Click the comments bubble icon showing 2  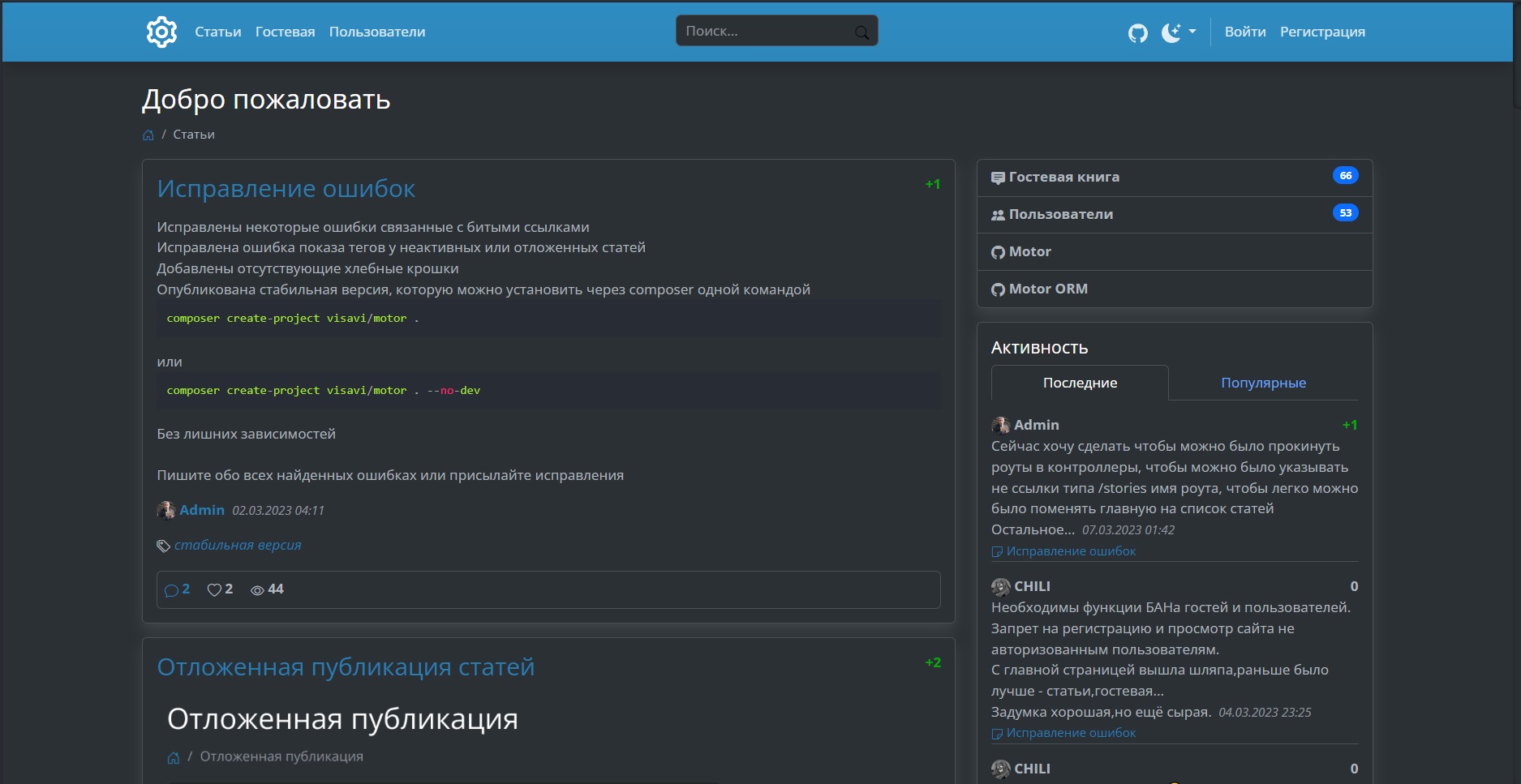[x=171, y=590]
